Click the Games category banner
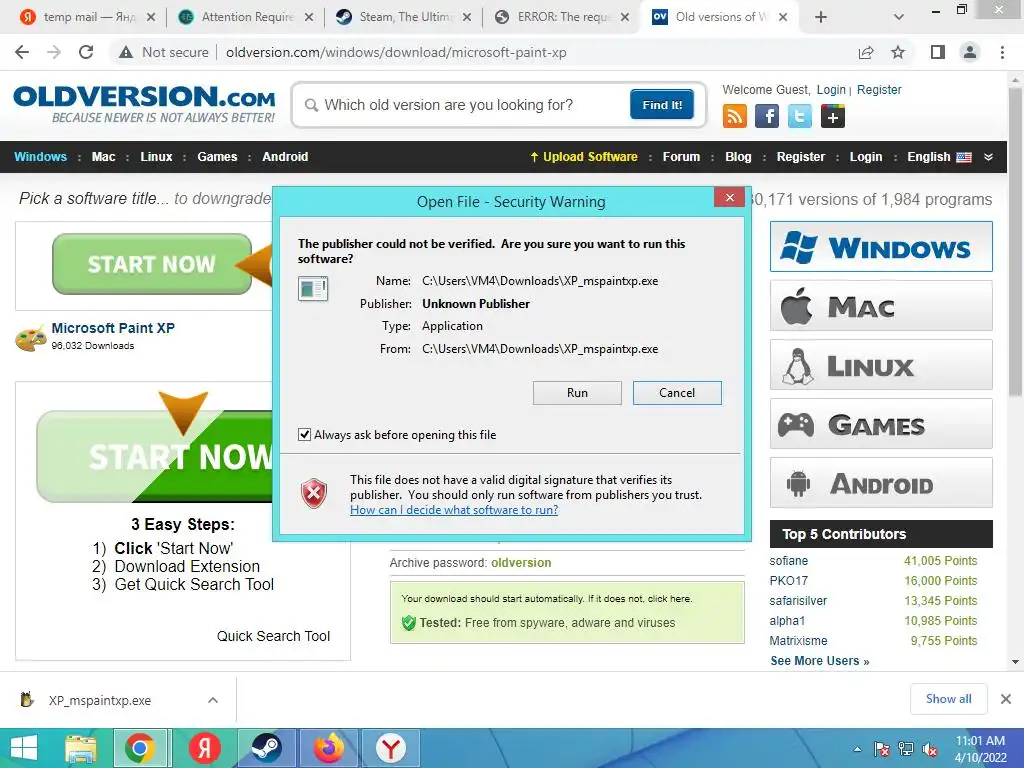Viewport: 1024px width, 768px height. pyautogui.click(x=881, y=424)
